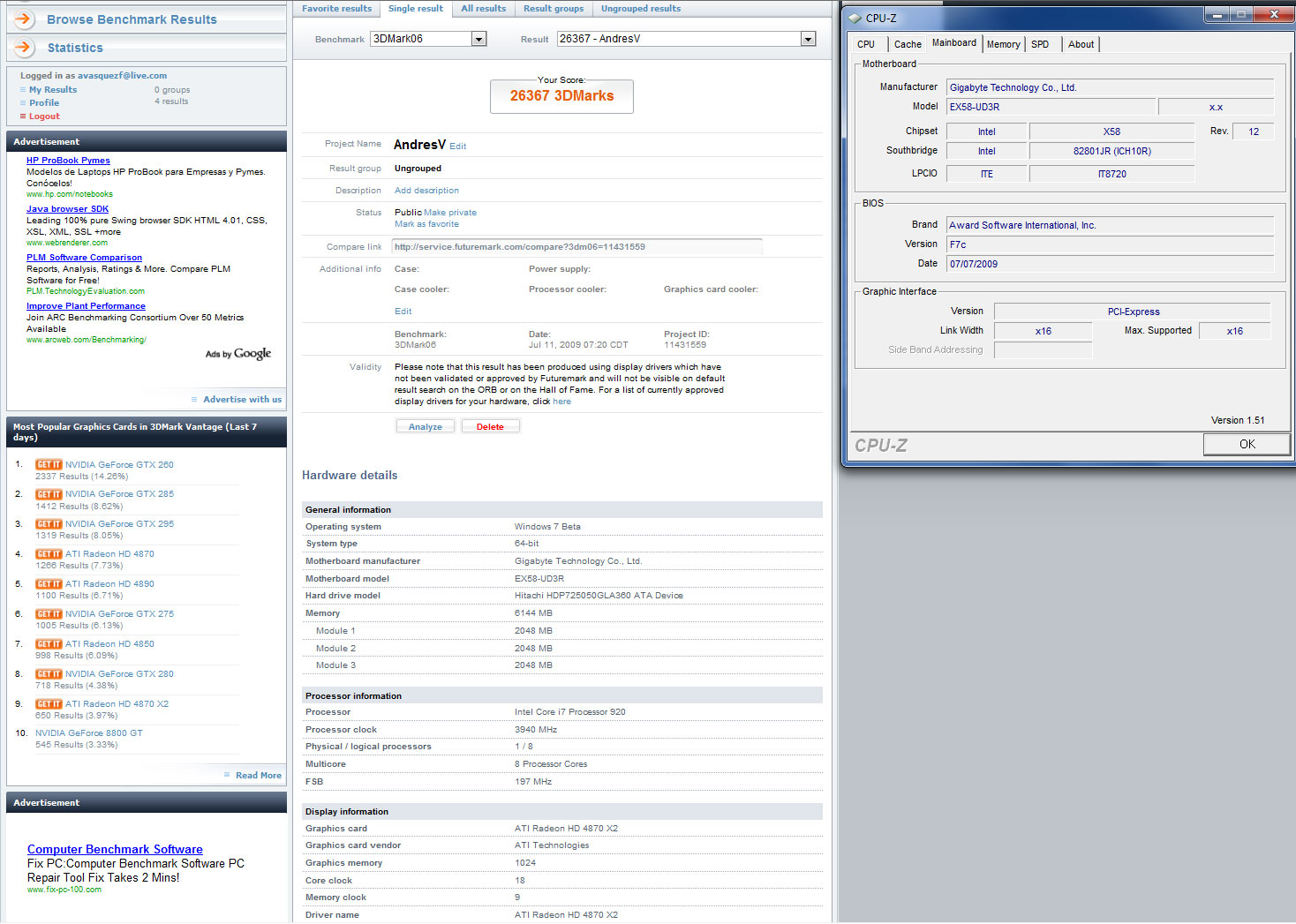
Task: Open Browse Benchmark Results link
Action: click(132, 19)
